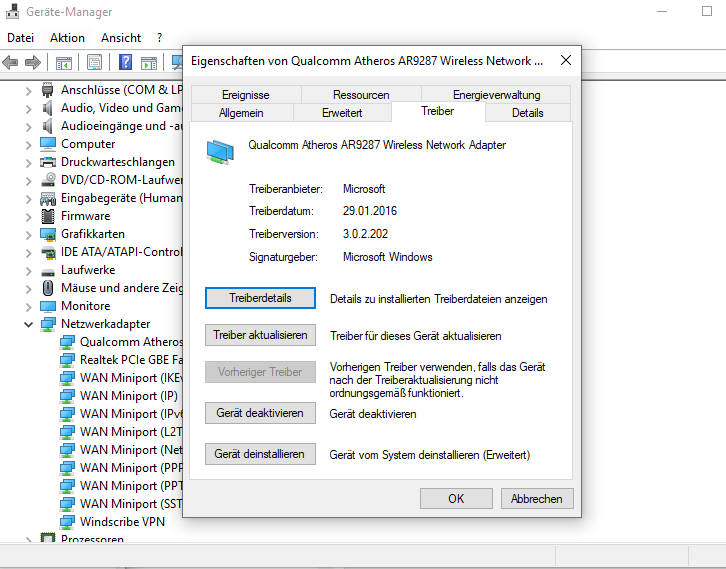The width and height of the screenshot is (726, 569).
Task: Click the Audio, Video und Game speaker icon
Action: [x=47, y=108]
